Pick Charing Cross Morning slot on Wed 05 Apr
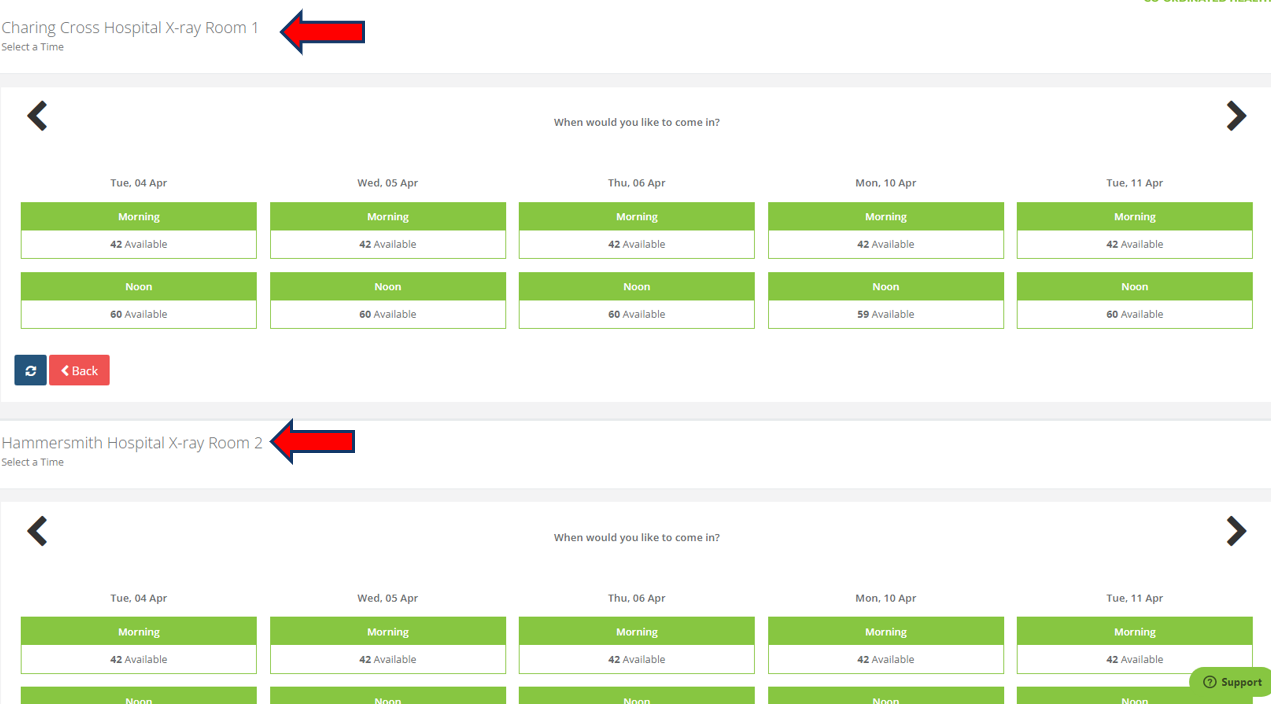Image resolution: width=1271 pixels, height=704 pixels. [388, 230]
